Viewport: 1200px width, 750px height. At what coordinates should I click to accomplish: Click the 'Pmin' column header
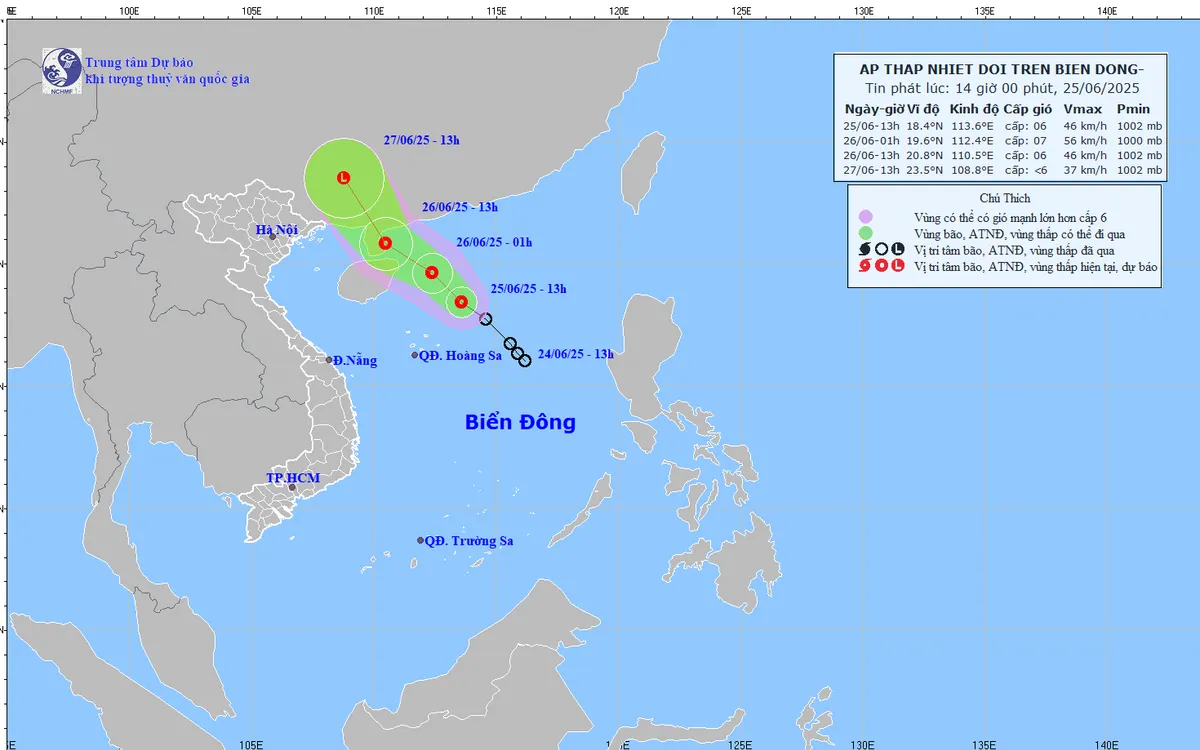click(1134, 109)
